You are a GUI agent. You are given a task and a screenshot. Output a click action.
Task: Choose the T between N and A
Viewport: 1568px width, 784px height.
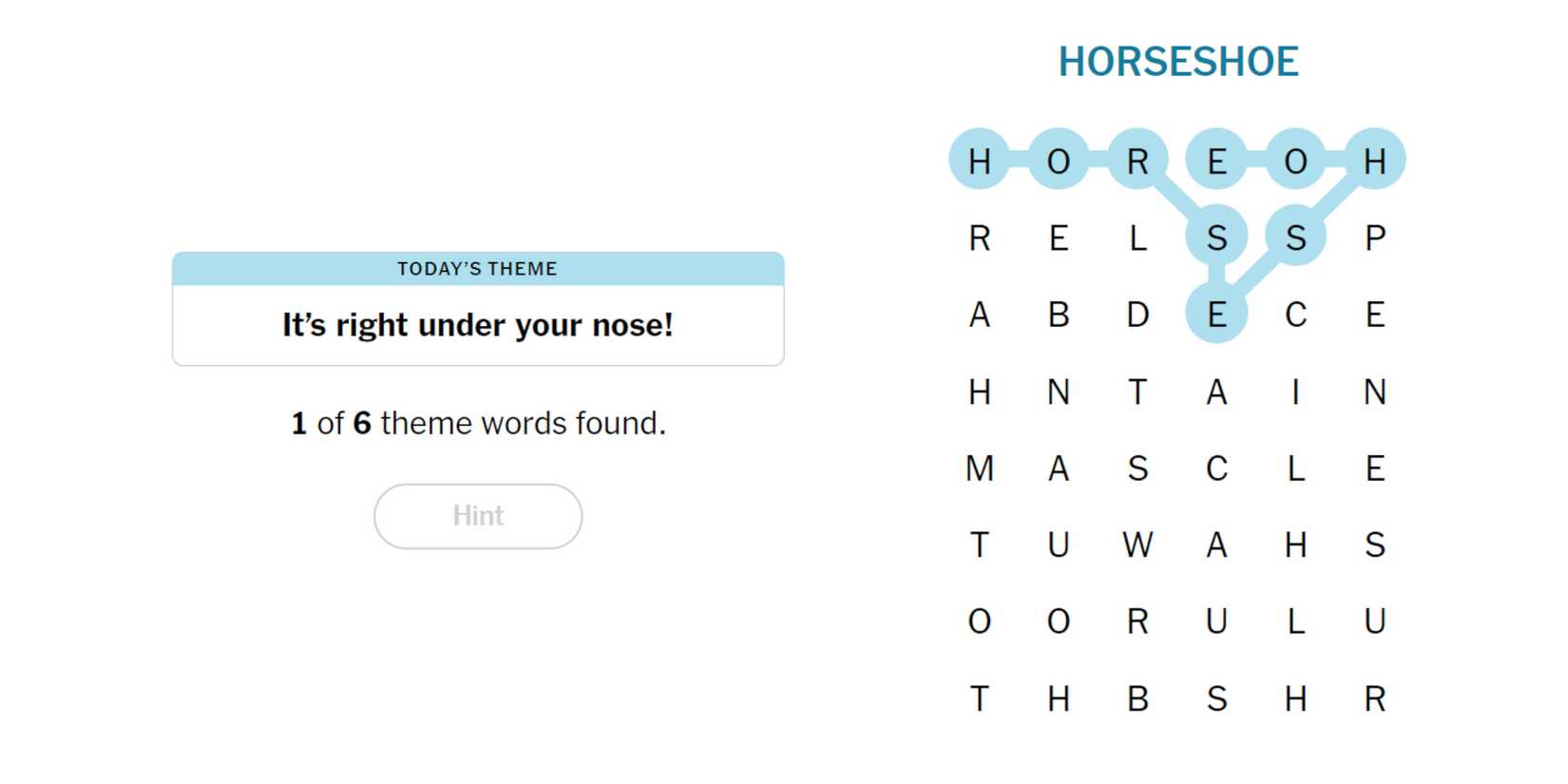1138,392
